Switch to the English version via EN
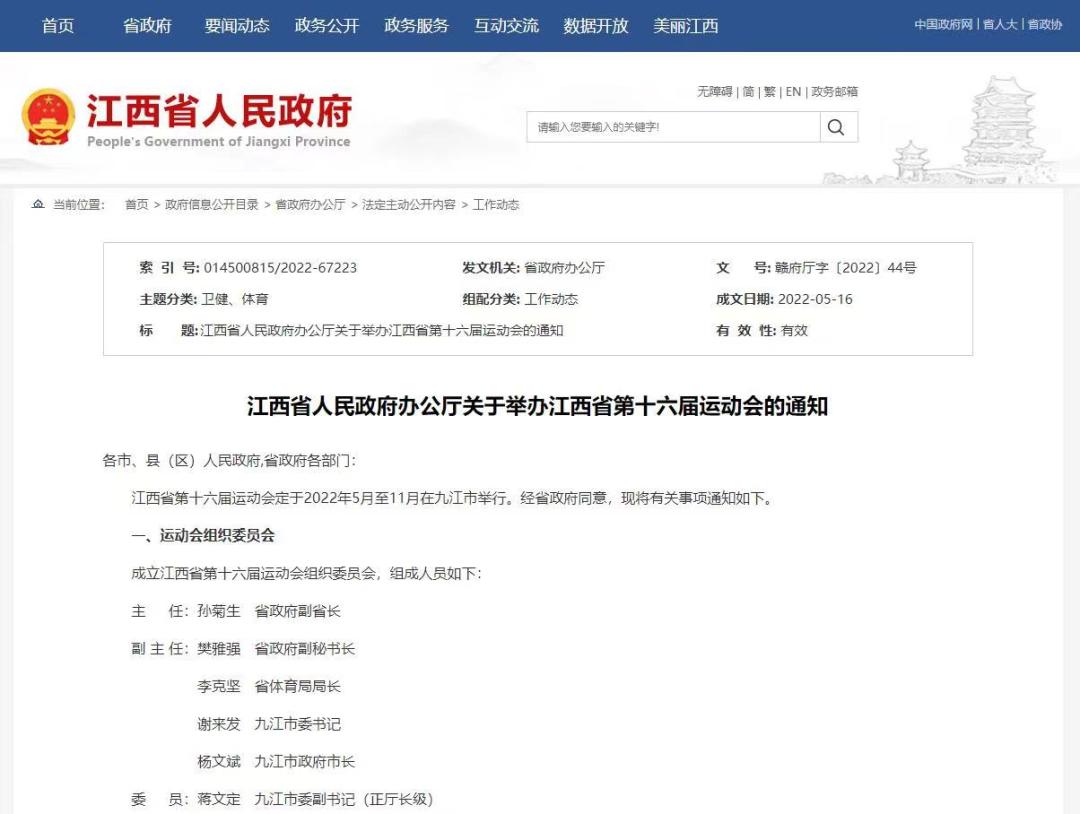The image size is (1080, 814). 794,91
